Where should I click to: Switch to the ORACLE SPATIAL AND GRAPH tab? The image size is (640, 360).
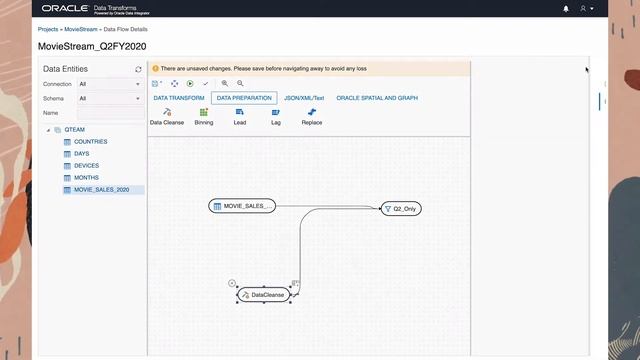coord(377,98)
